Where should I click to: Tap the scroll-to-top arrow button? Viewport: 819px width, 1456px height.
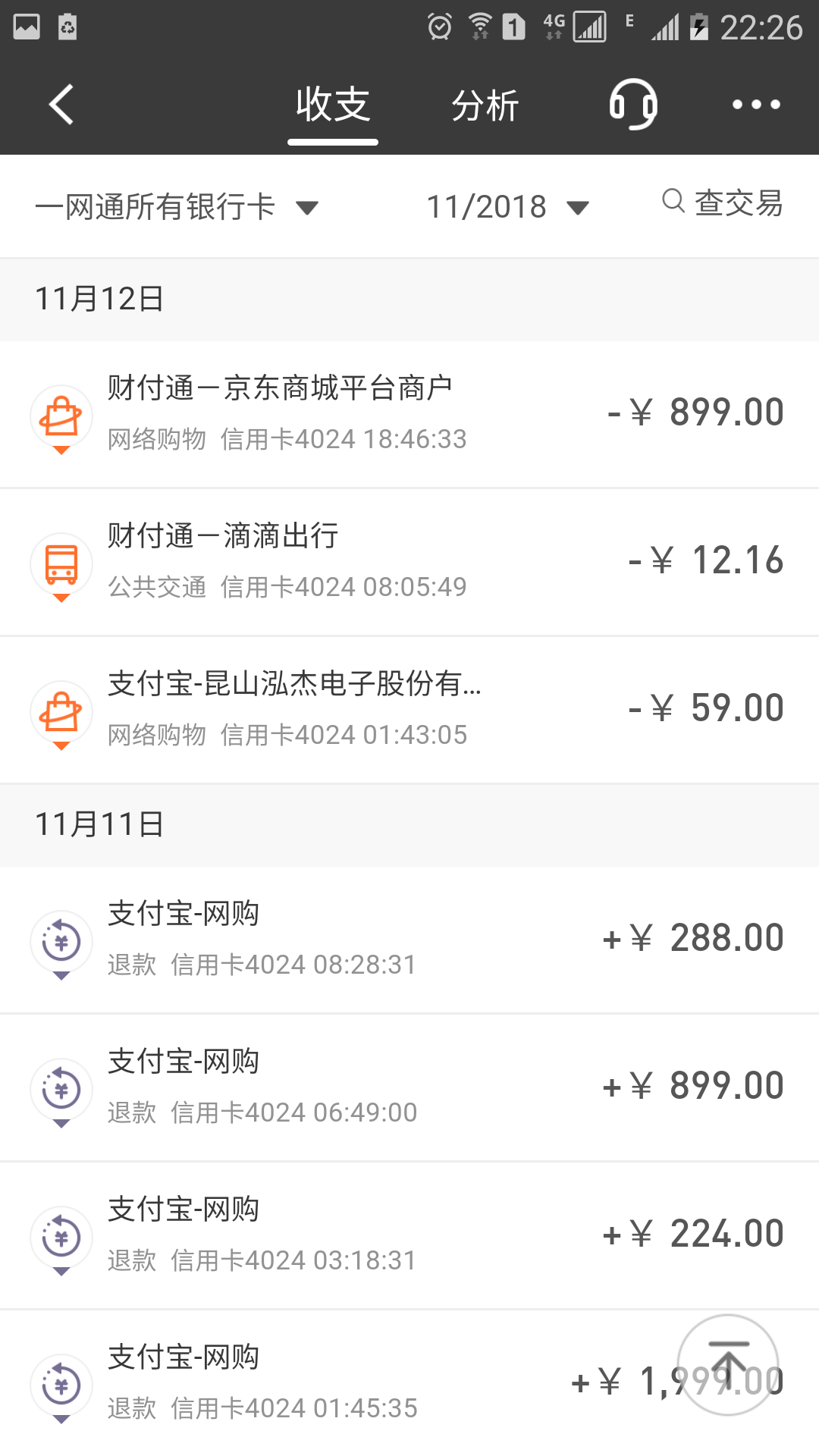pos(728,1365)
